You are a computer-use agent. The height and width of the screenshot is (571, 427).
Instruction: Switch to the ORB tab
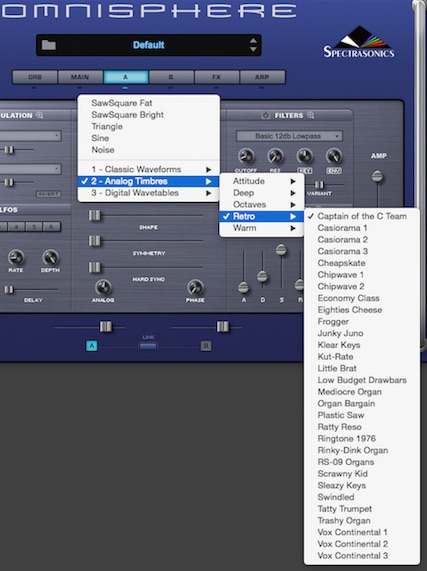click(35, 77)
